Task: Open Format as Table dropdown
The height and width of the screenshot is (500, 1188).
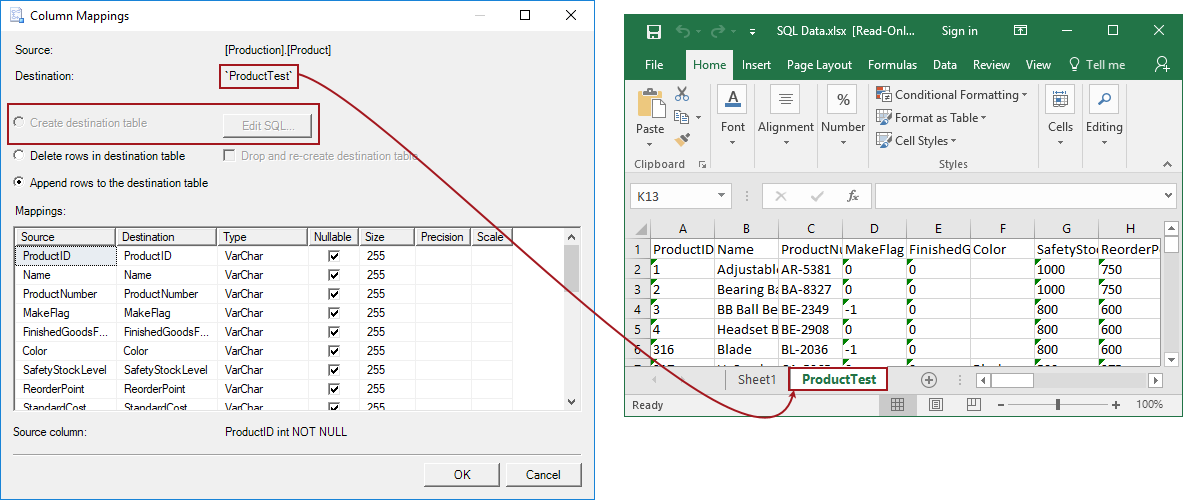Action: point(931,118)
